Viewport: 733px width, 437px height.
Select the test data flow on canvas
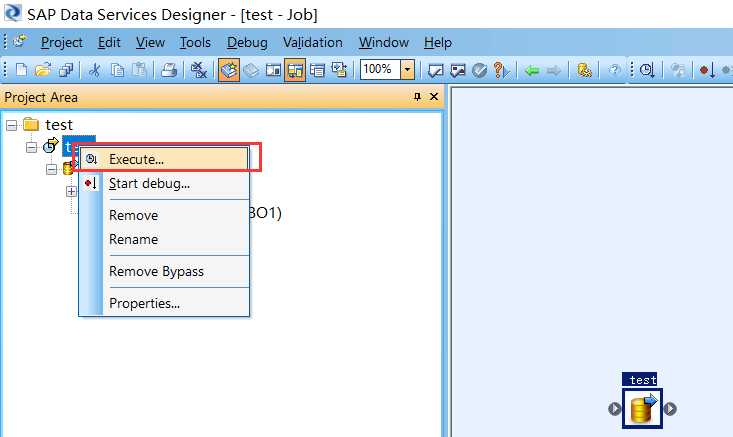642,408
